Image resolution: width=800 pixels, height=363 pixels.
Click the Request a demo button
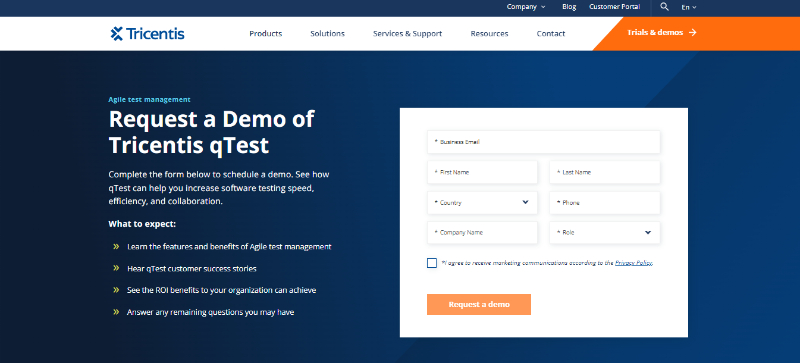pos(479,304)
